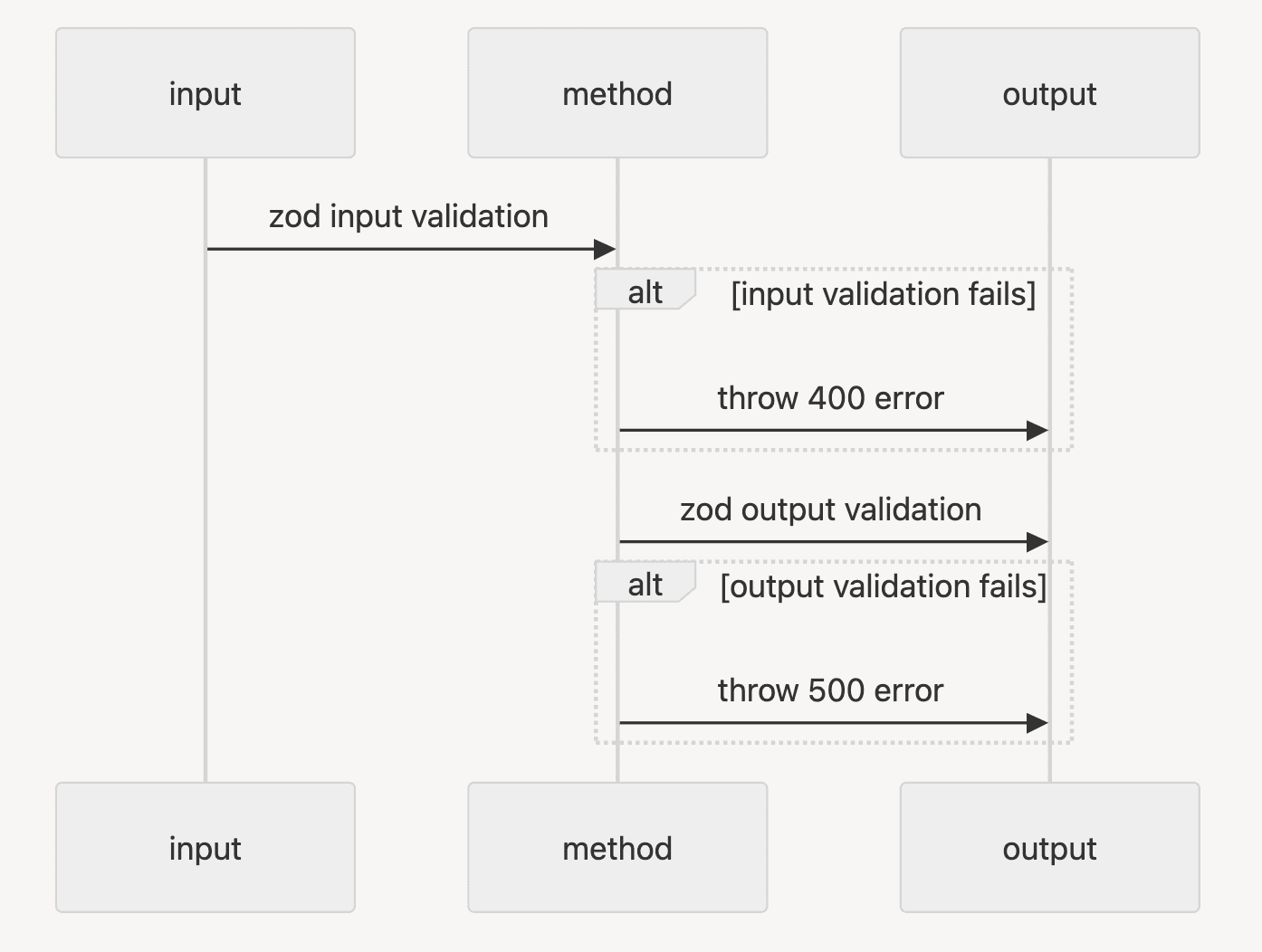Click the 'throw 500 error' message label

(830, 690)
